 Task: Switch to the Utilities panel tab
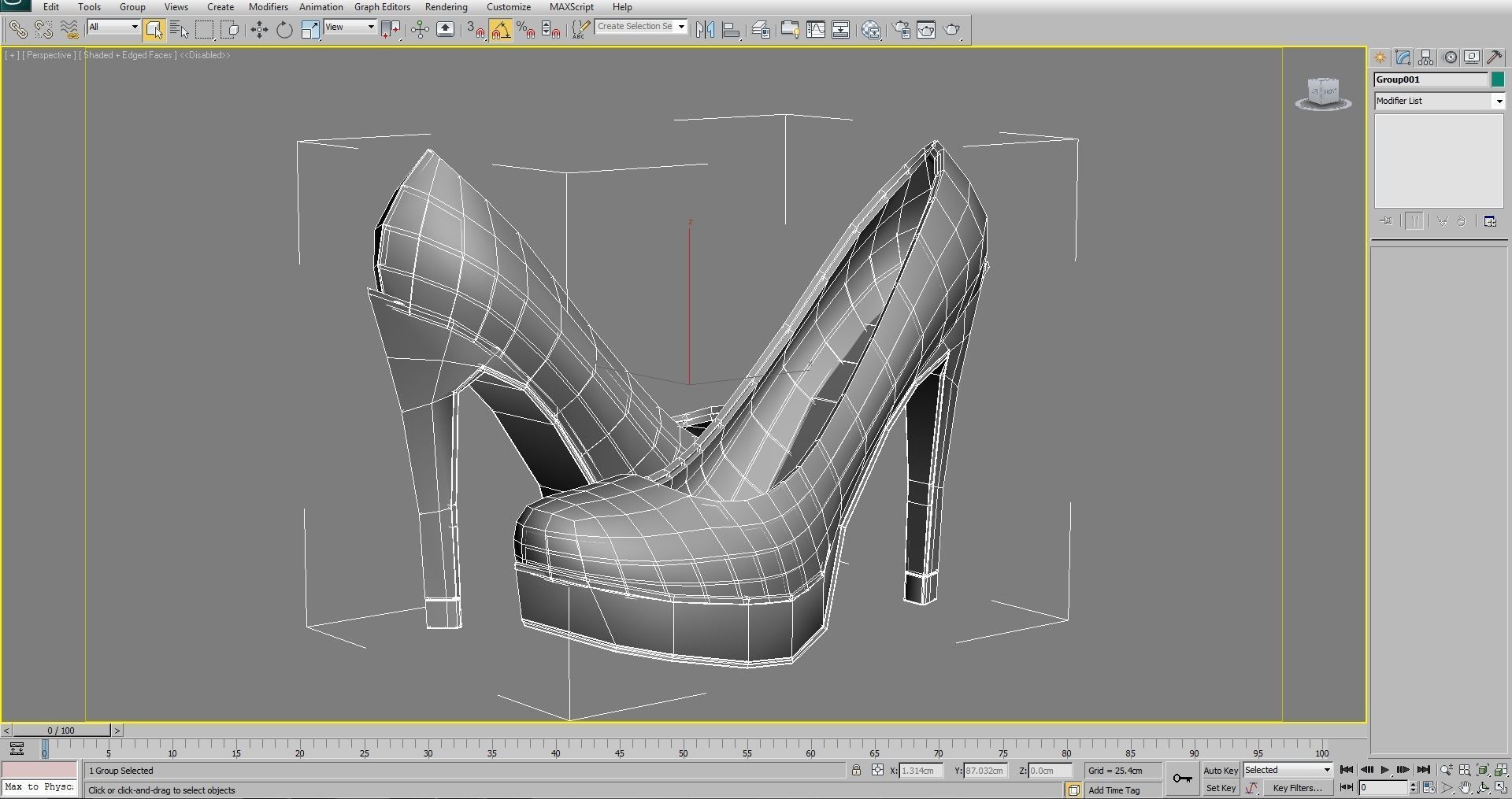(x=1495, y=57)
